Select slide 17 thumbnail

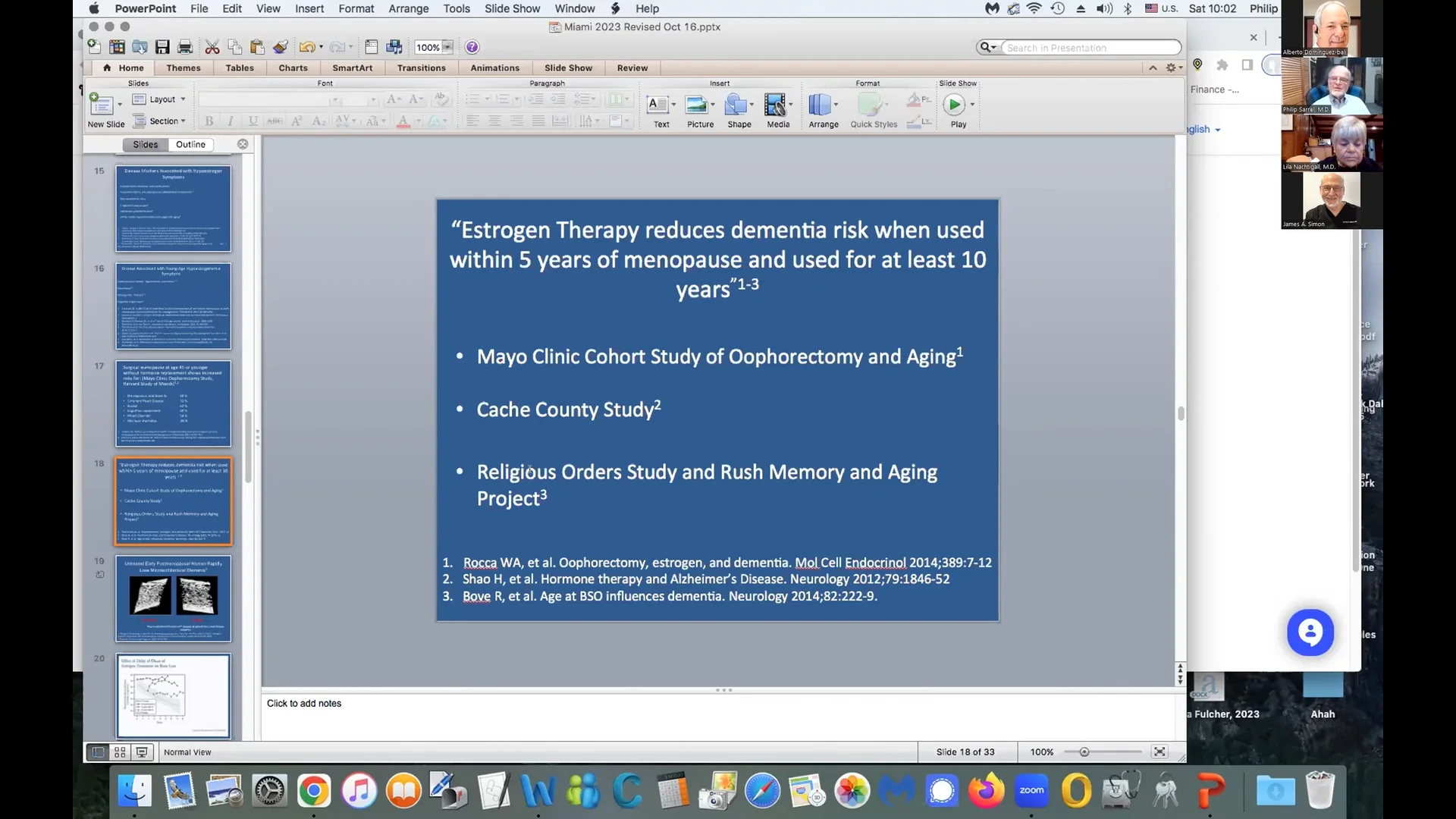pyautogui.click(x=173, y=403)
